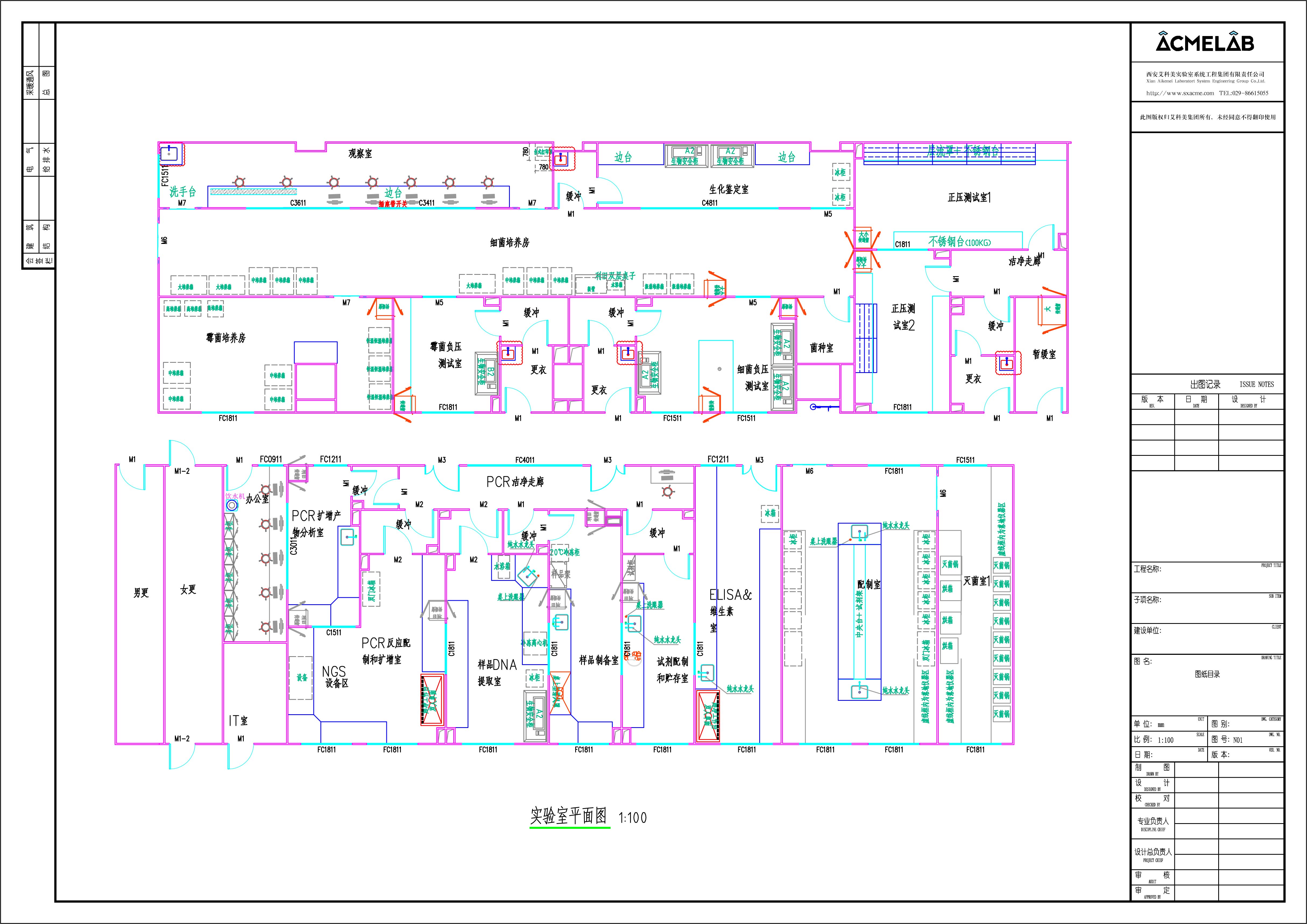Click the floor drain circle in 细菌负压测试室
The image size is (1307, 924).
tap(719, 369)
